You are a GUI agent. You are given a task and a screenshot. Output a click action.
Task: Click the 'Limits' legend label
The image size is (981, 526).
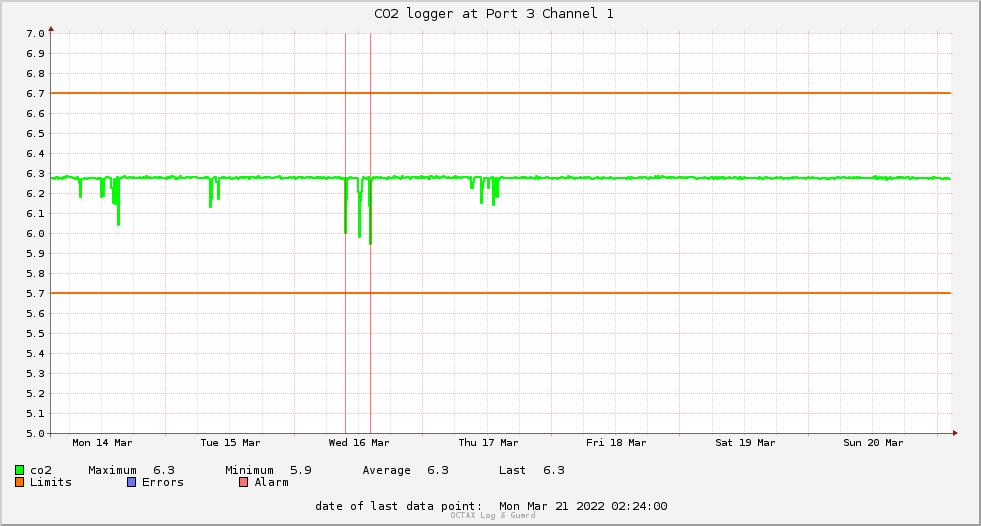pos(51,482)
